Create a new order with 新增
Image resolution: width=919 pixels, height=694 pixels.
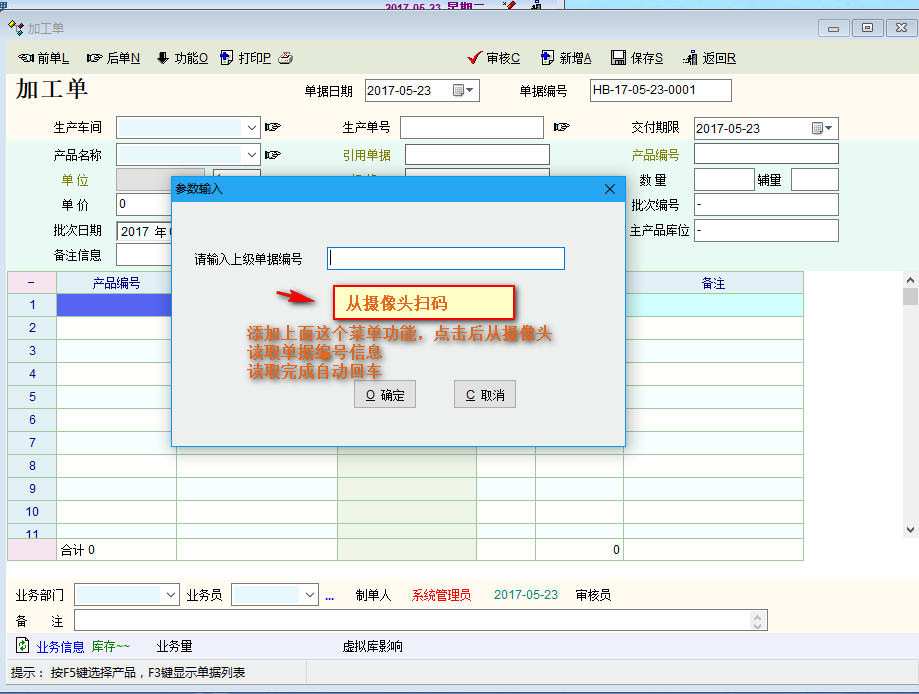[x=566, y=58]
